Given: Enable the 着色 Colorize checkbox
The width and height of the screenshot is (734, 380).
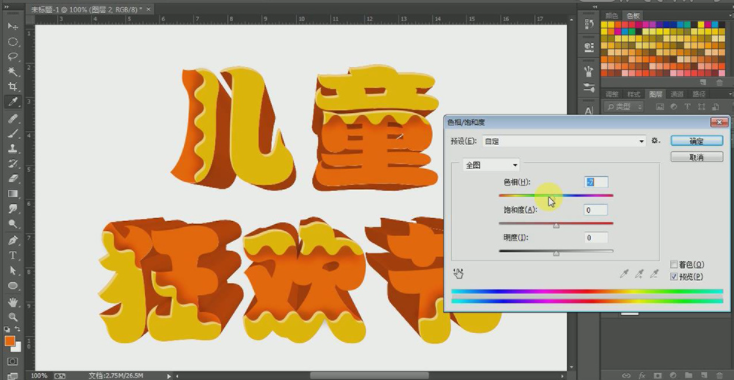Looking at the screenshot, I should coord(674,264).
